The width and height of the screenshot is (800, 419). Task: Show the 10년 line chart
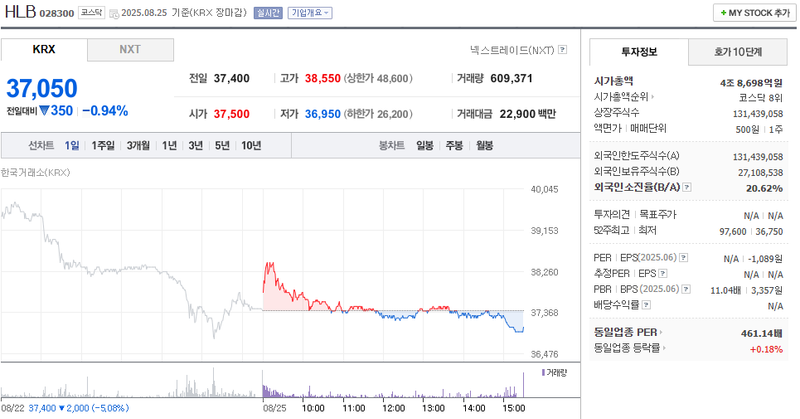251,145
